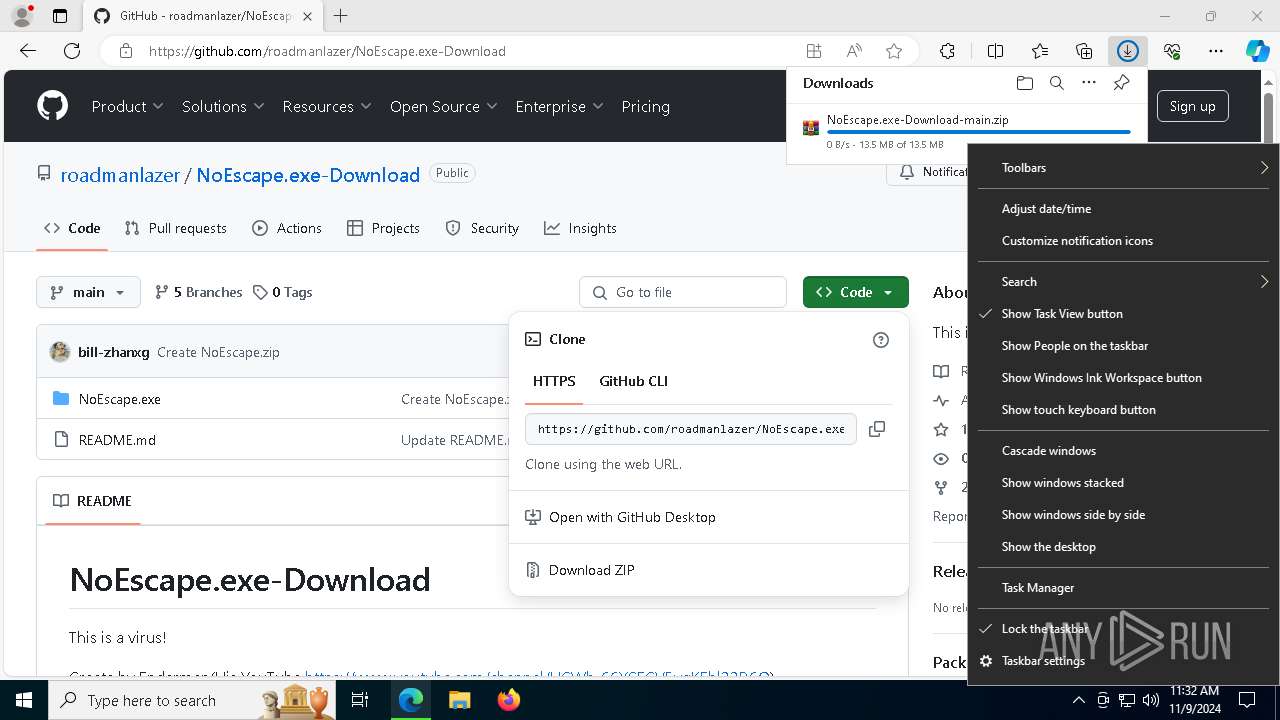Click the Go to file search field
1280x720 pixels.
683,292
